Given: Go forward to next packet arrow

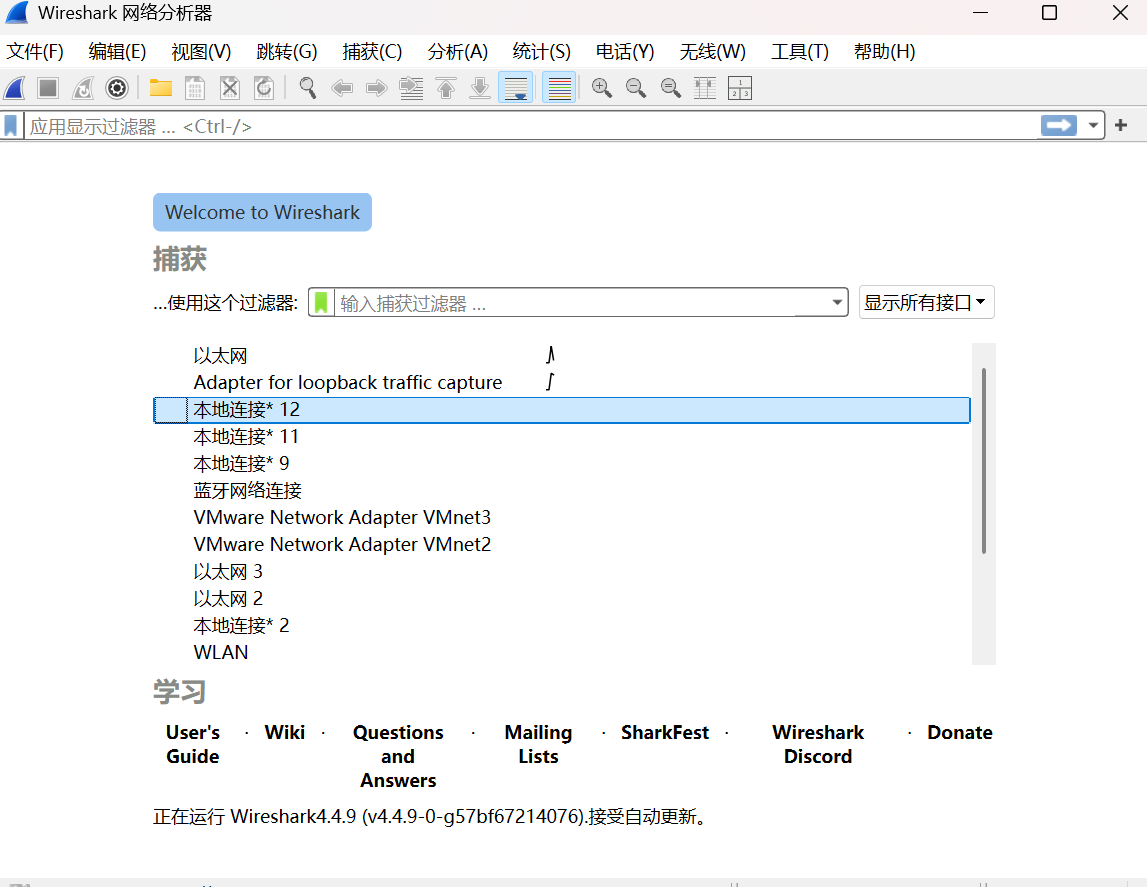Looking at the screenshot, I should coord(376,88).
